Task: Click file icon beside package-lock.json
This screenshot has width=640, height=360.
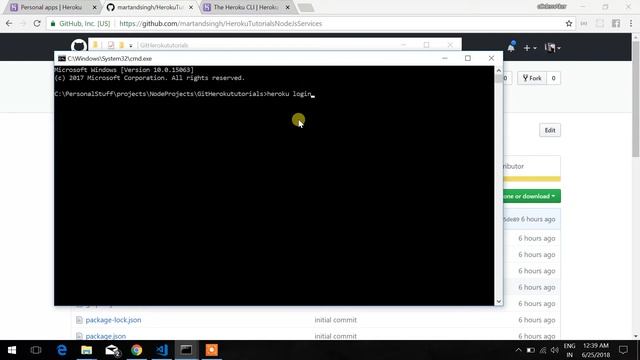Action: (79, 320)
